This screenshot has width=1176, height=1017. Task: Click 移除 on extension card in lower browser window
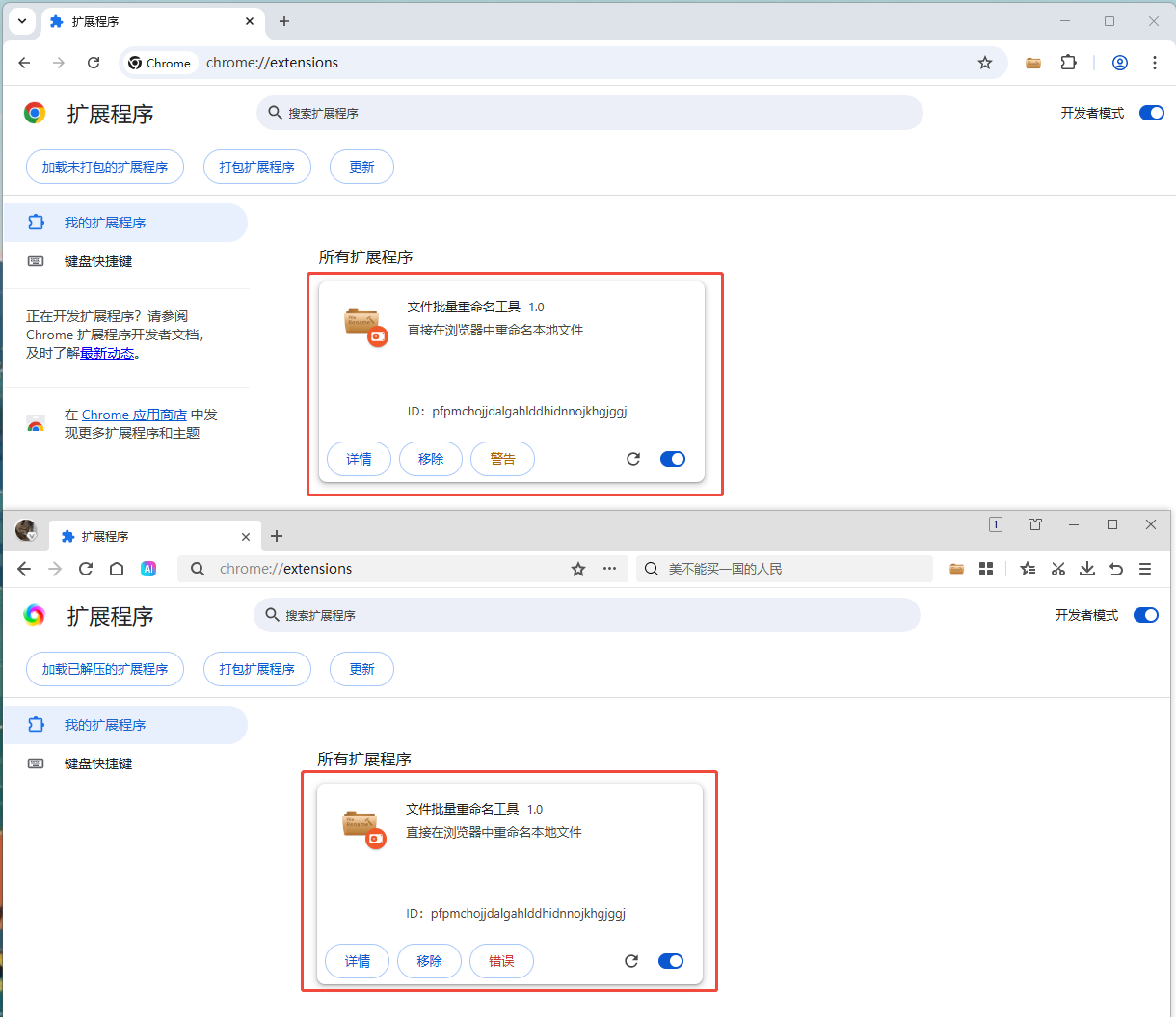429,961
